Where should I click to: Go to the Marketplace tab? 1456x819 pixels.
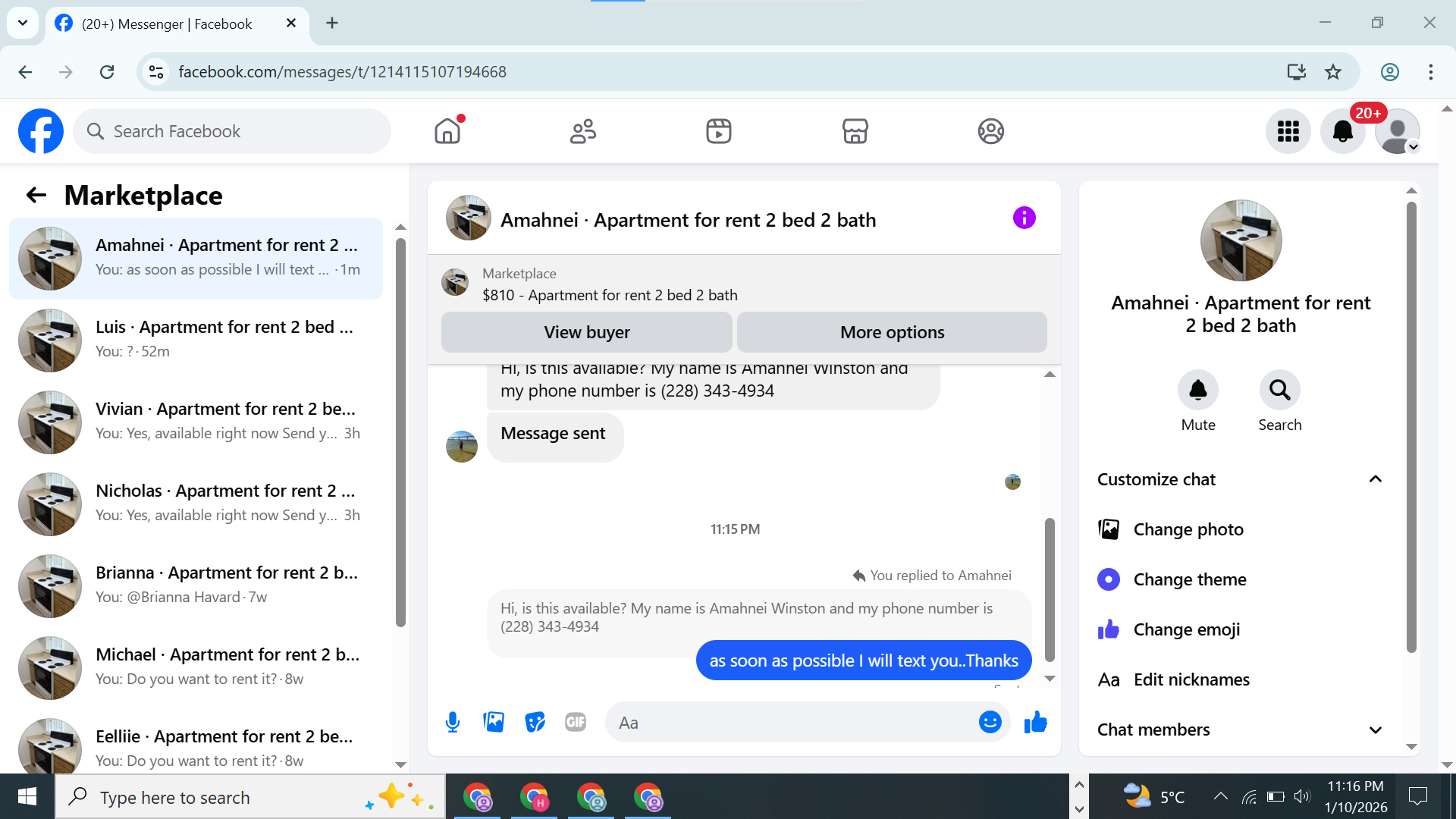tap(855, 131)
